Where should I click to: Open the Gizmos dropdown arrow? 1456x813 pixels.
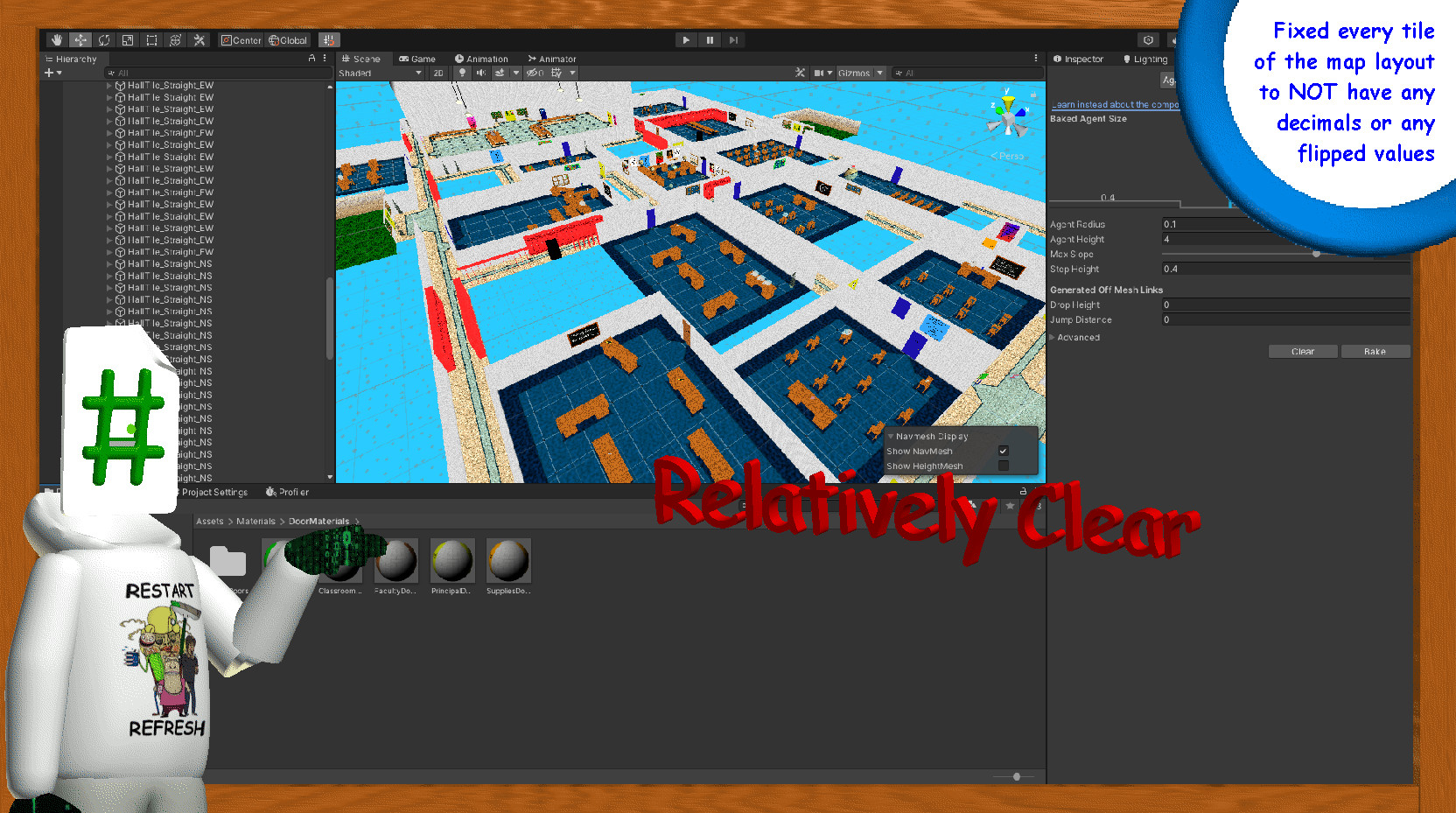pyautogui.click(x=880, y=73)
